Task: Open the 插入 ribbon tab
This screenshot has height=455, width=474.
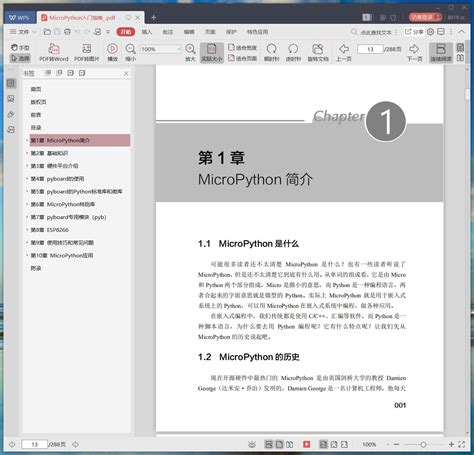Action: (147, 32)
